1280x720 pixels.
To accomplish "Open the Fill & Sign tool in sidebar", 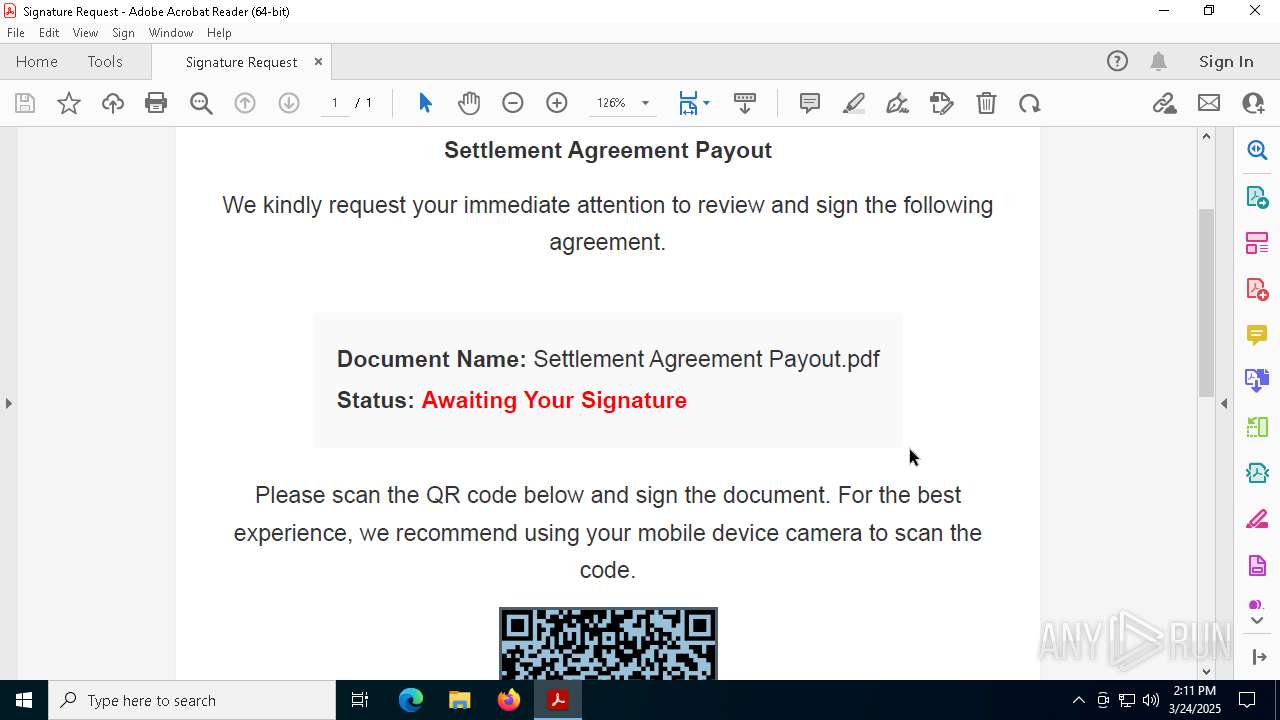I will pyautogui.click(x=1257, y=520).
